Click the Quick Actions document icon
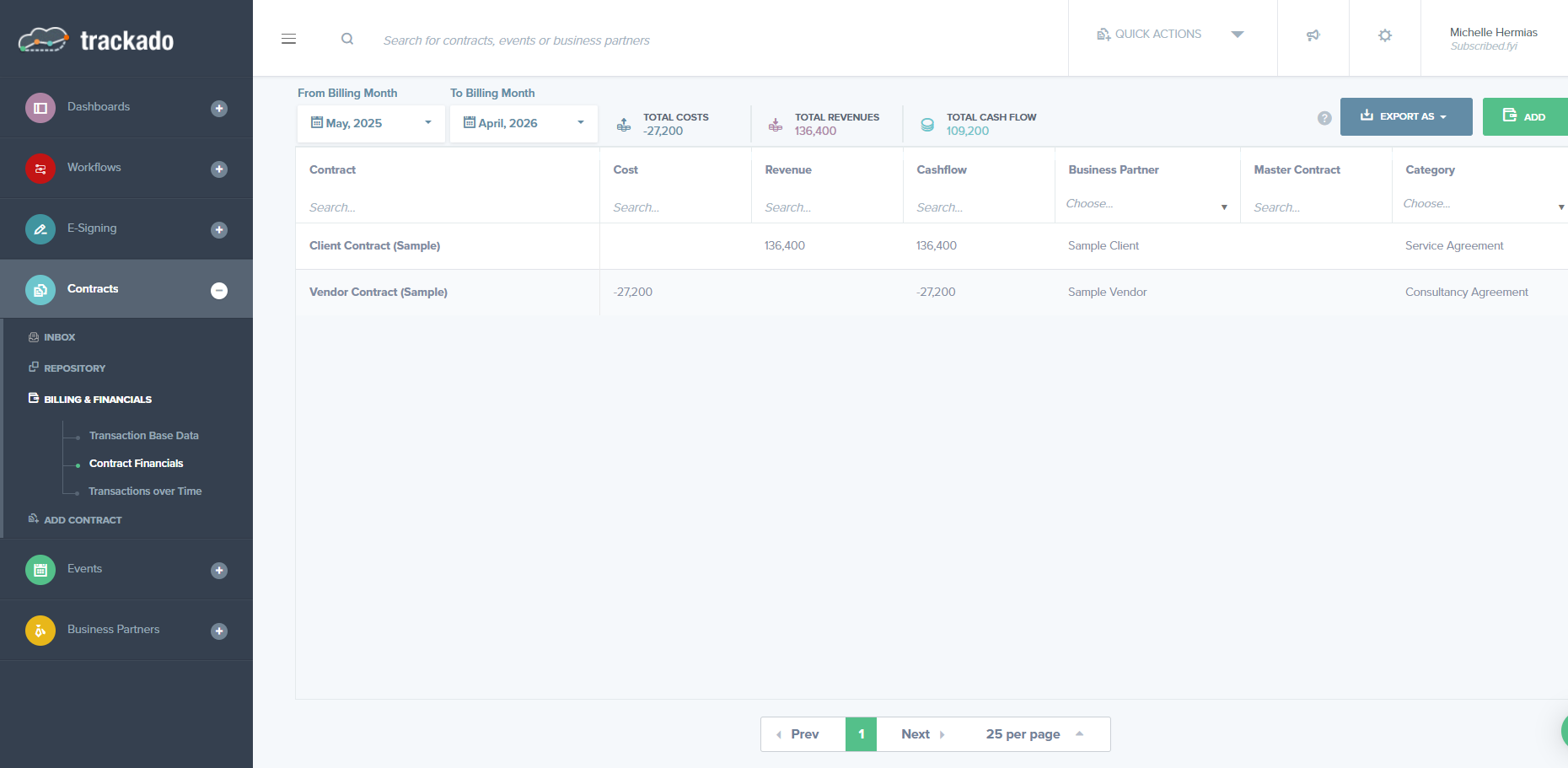Image resolution: width=1568 pixels, height=768 pixels. [x=1104, y=35]
